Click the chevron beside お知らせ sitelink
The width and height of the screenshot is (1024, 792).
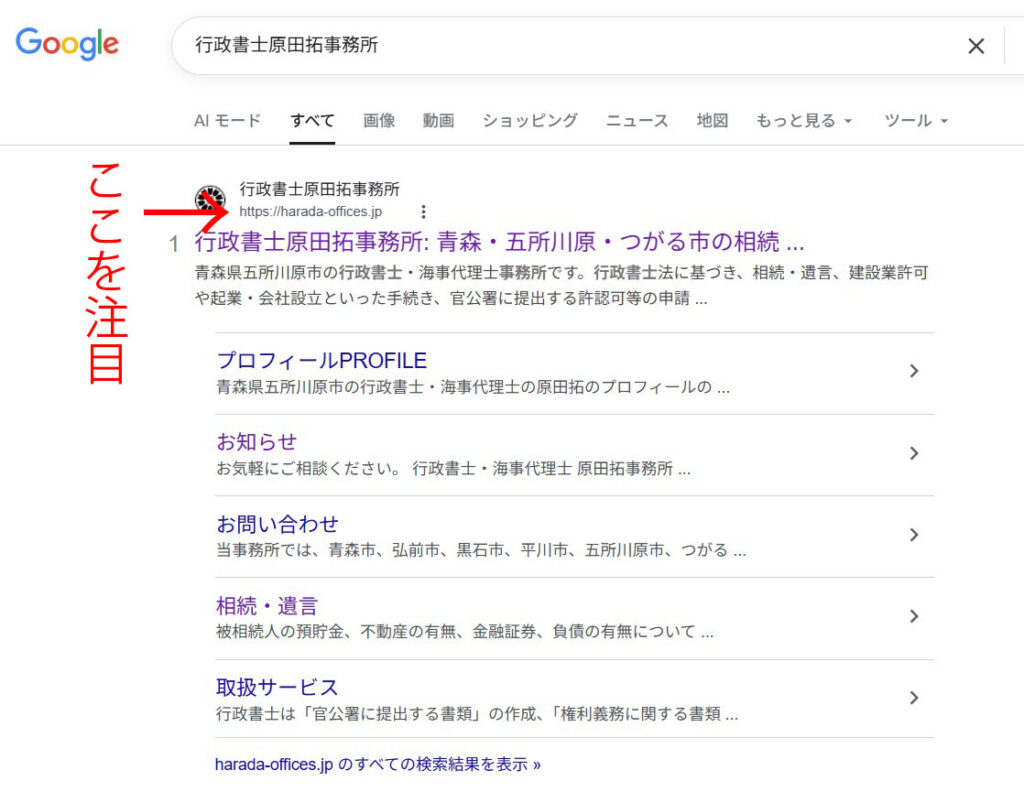point(914,453)
